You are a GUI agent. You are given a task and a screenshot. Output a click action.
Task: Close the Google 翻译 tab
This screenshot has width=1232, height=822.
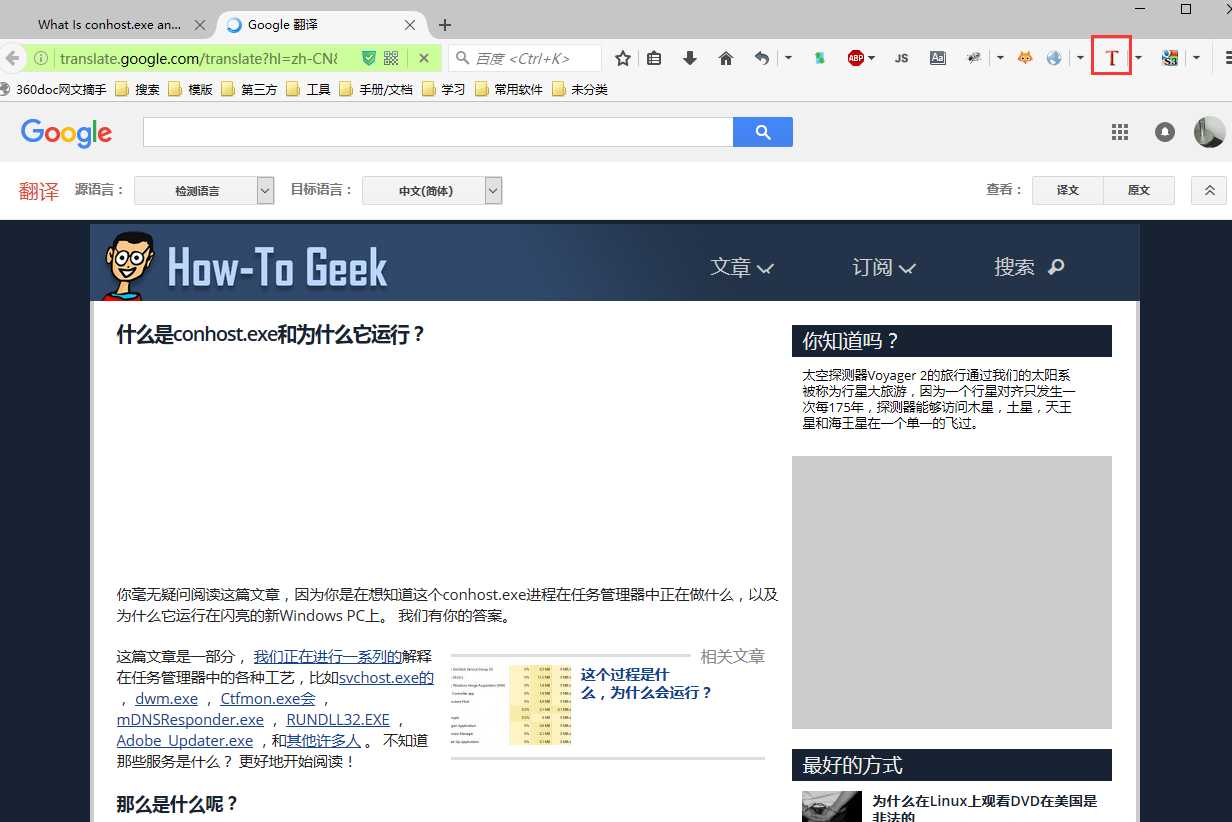tap(411, 25)
